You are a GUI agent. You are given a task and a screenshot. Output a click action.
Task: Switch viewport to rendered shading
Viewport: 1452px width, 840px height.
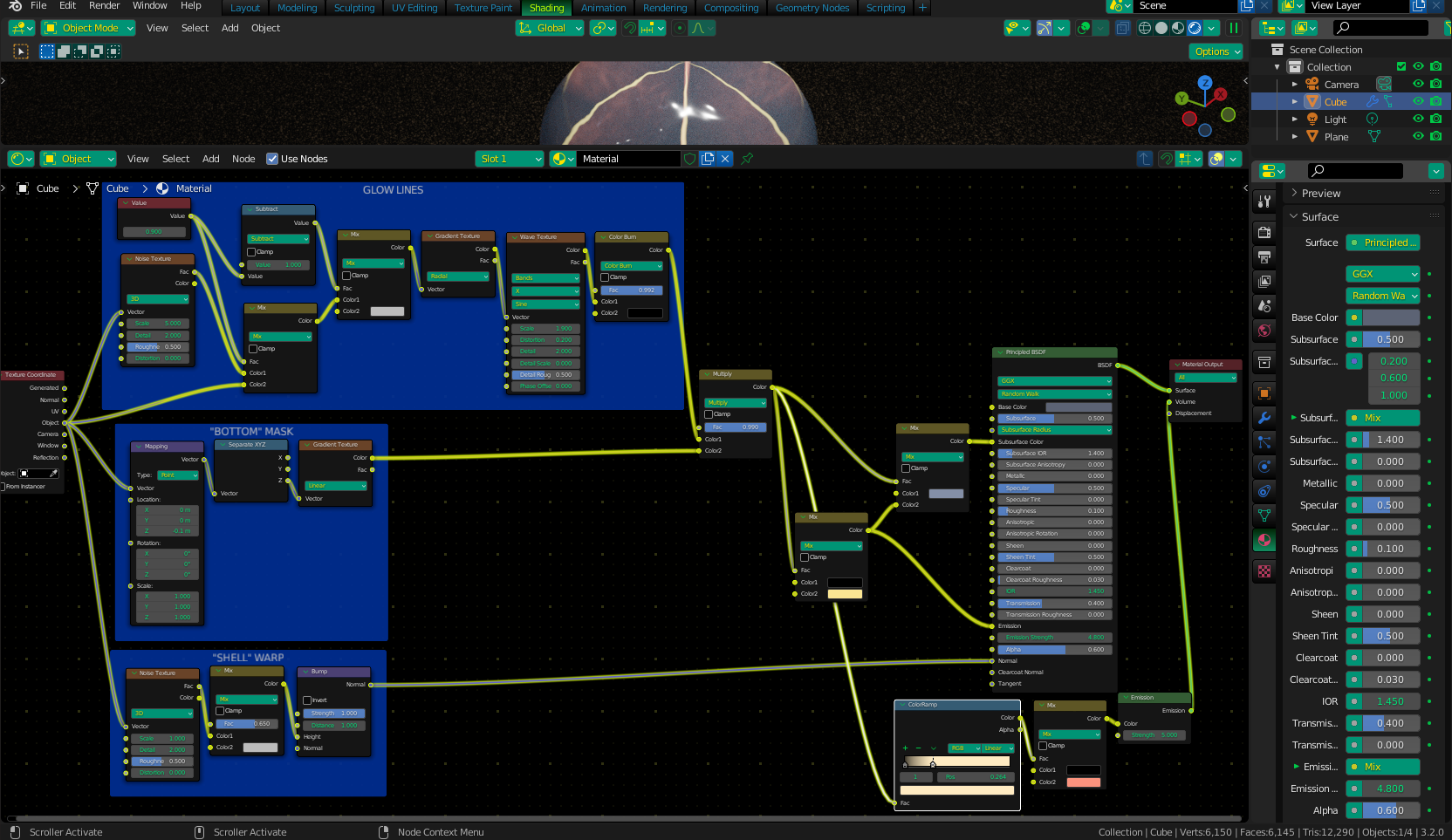tap(1195, 28)
